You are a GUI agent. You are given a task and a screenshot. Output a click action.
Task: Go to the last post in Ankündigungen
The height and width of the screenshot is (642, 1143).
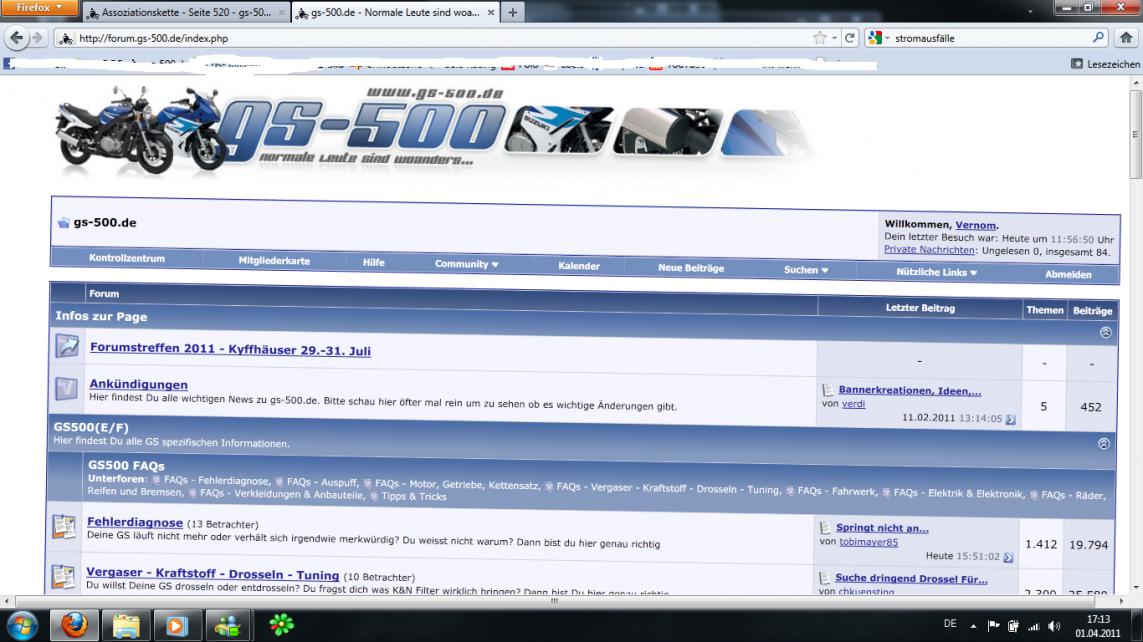click(1010, 419)
